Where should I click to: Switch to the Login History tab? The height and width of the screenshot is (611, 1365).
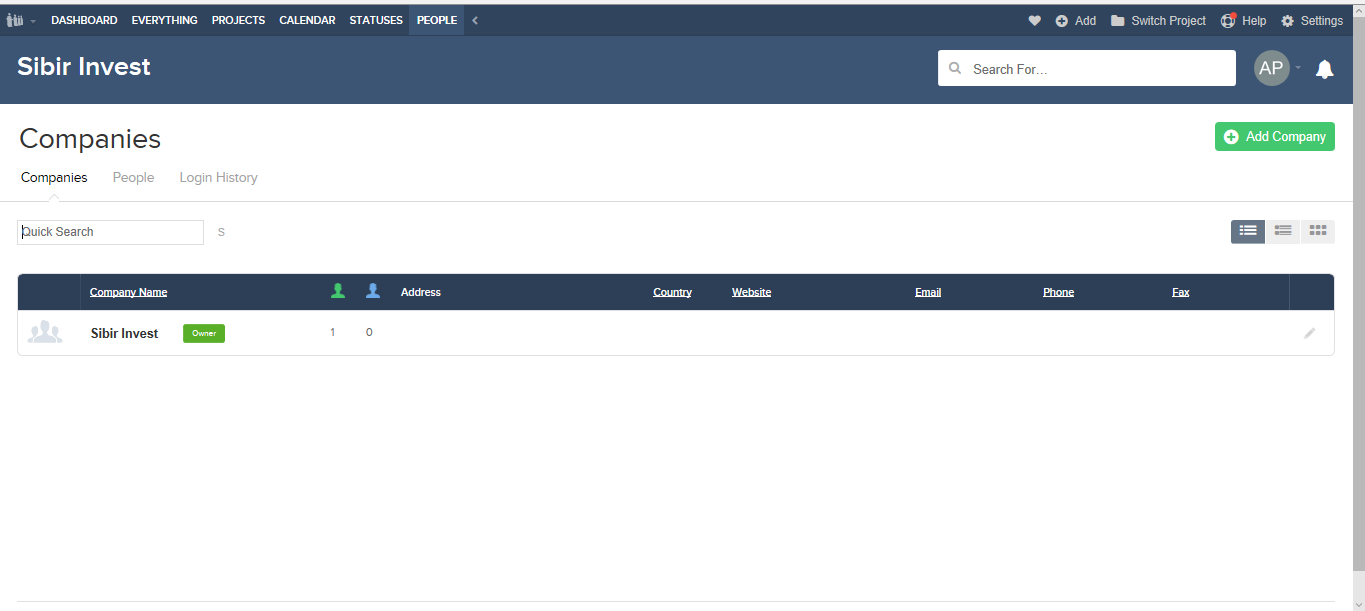(219, 177)
